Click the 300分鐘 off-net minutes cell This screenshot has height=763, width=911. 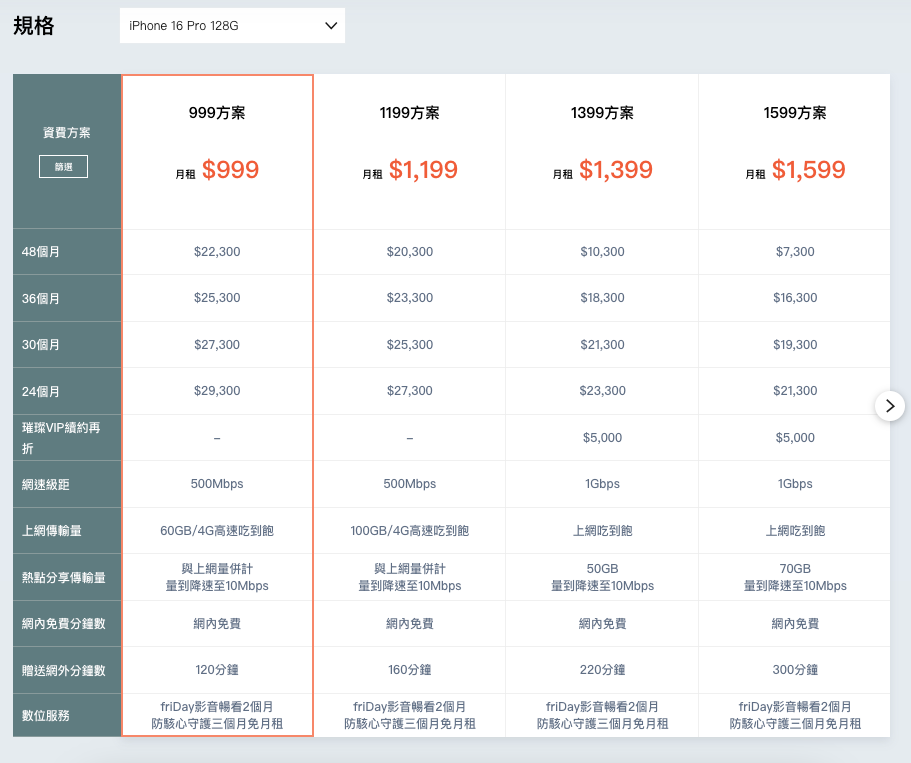pos(795,670)
